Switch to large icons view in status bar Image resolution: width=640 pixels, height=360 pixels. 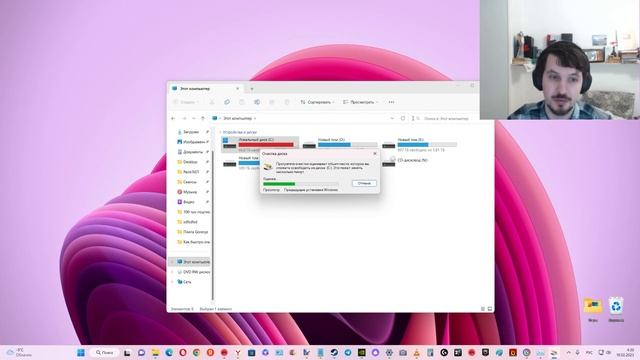490,309
